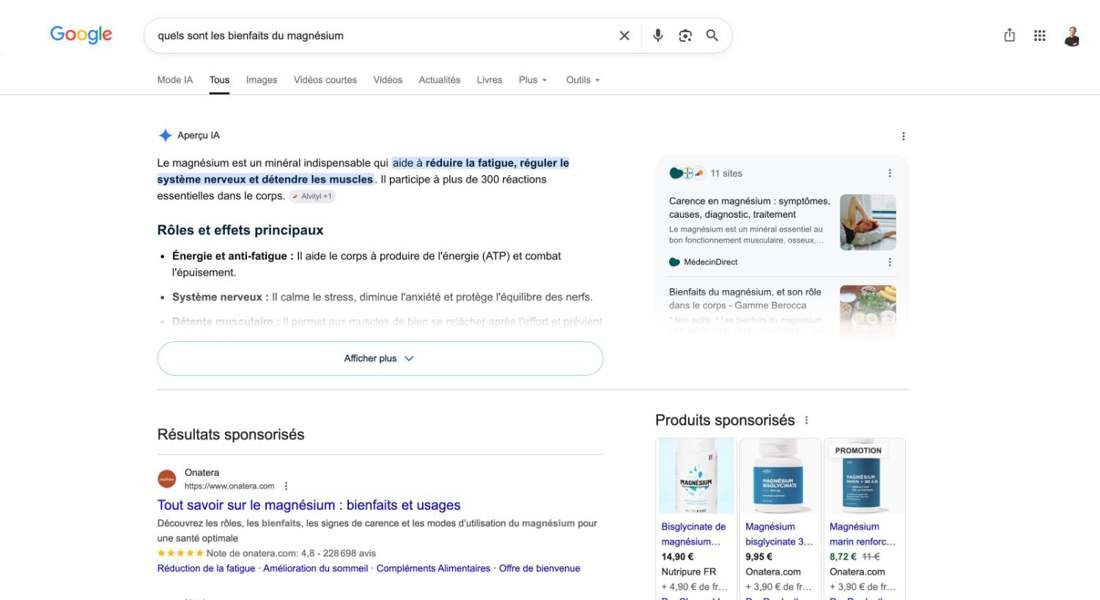Viewport: 1100px width, 600px height.
Task: Open the Compléments Alimentaires sitelink
Action: click(433, 568)
